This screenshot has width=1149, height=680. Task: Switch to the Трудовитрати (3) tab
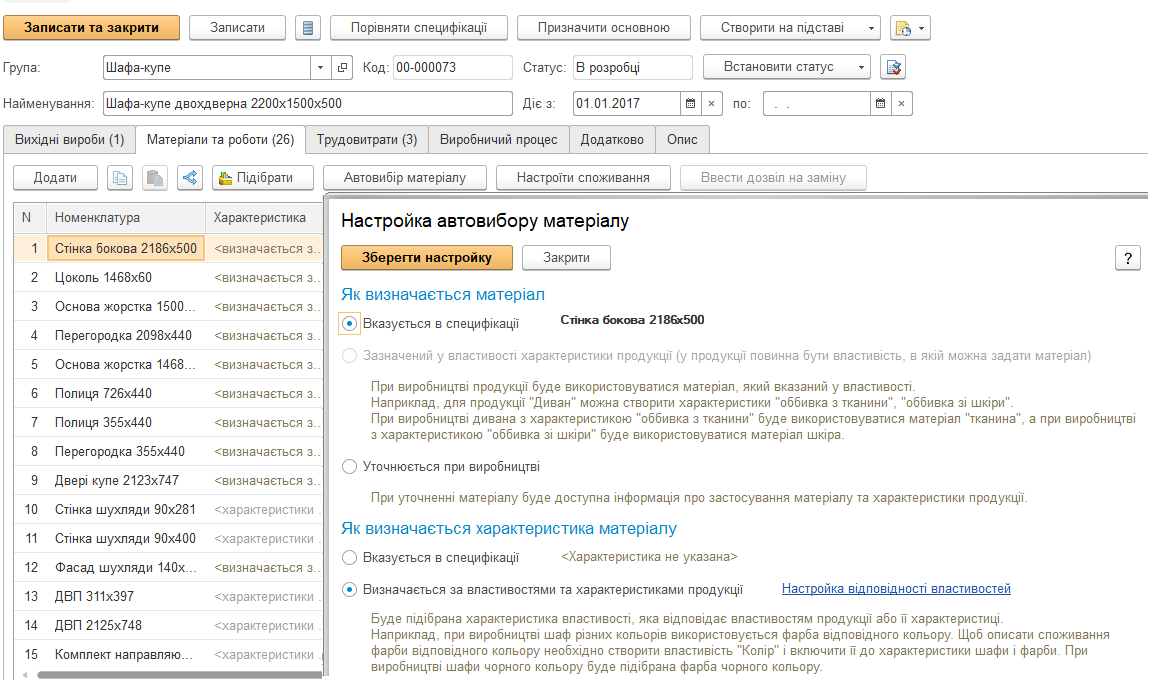pos(367,140)
